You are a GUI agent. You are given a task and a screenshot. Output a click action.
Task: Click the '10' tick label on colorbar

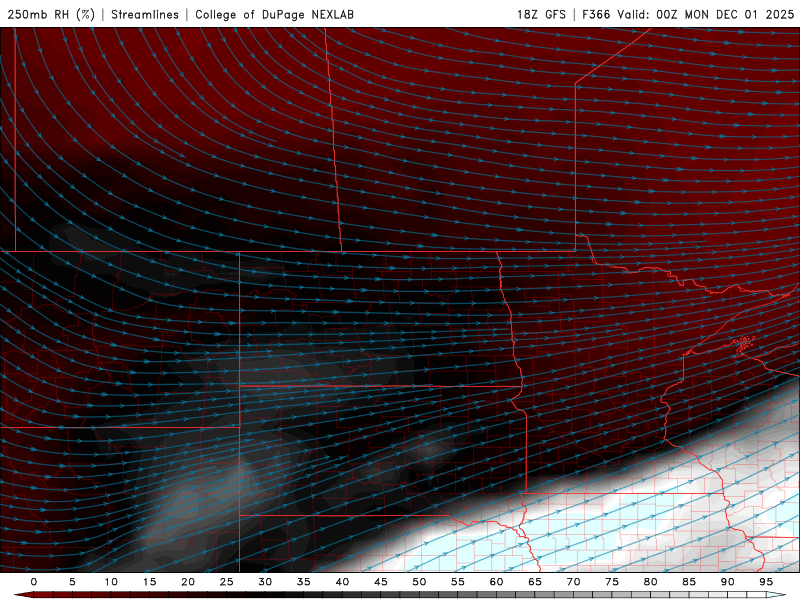tap(111, 582)
